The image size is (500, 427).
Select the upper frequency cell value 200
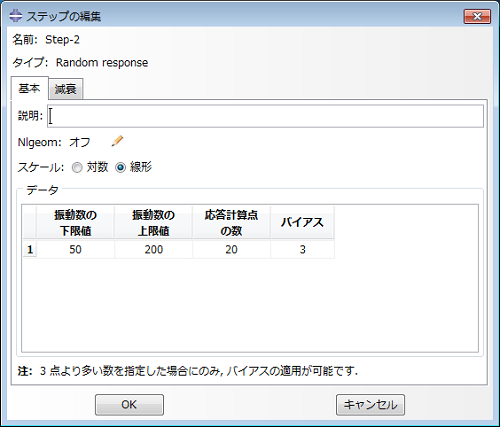tap(154, 249)
